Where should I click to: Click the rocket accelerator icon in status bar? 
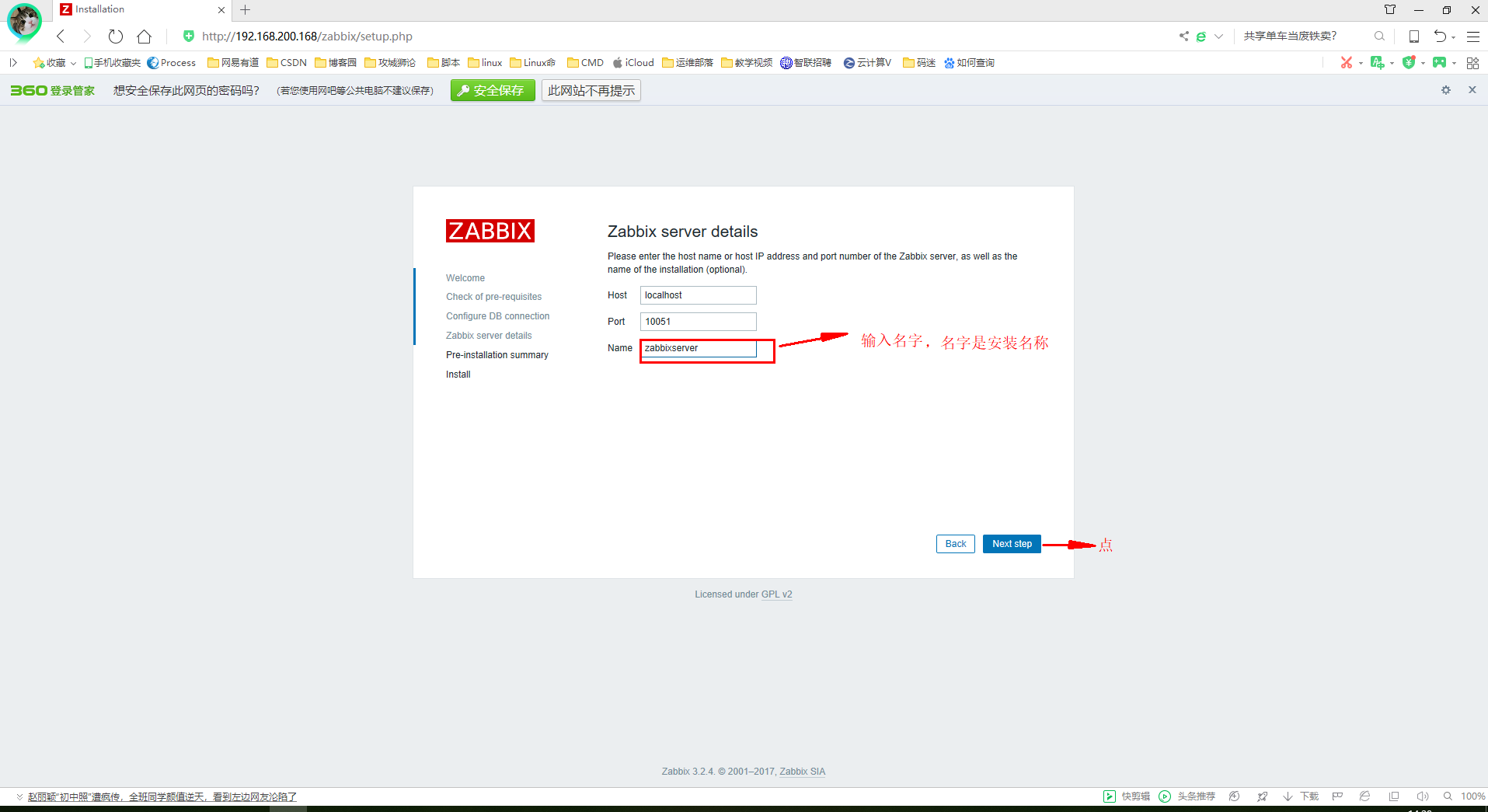[x=1263, y=796]
